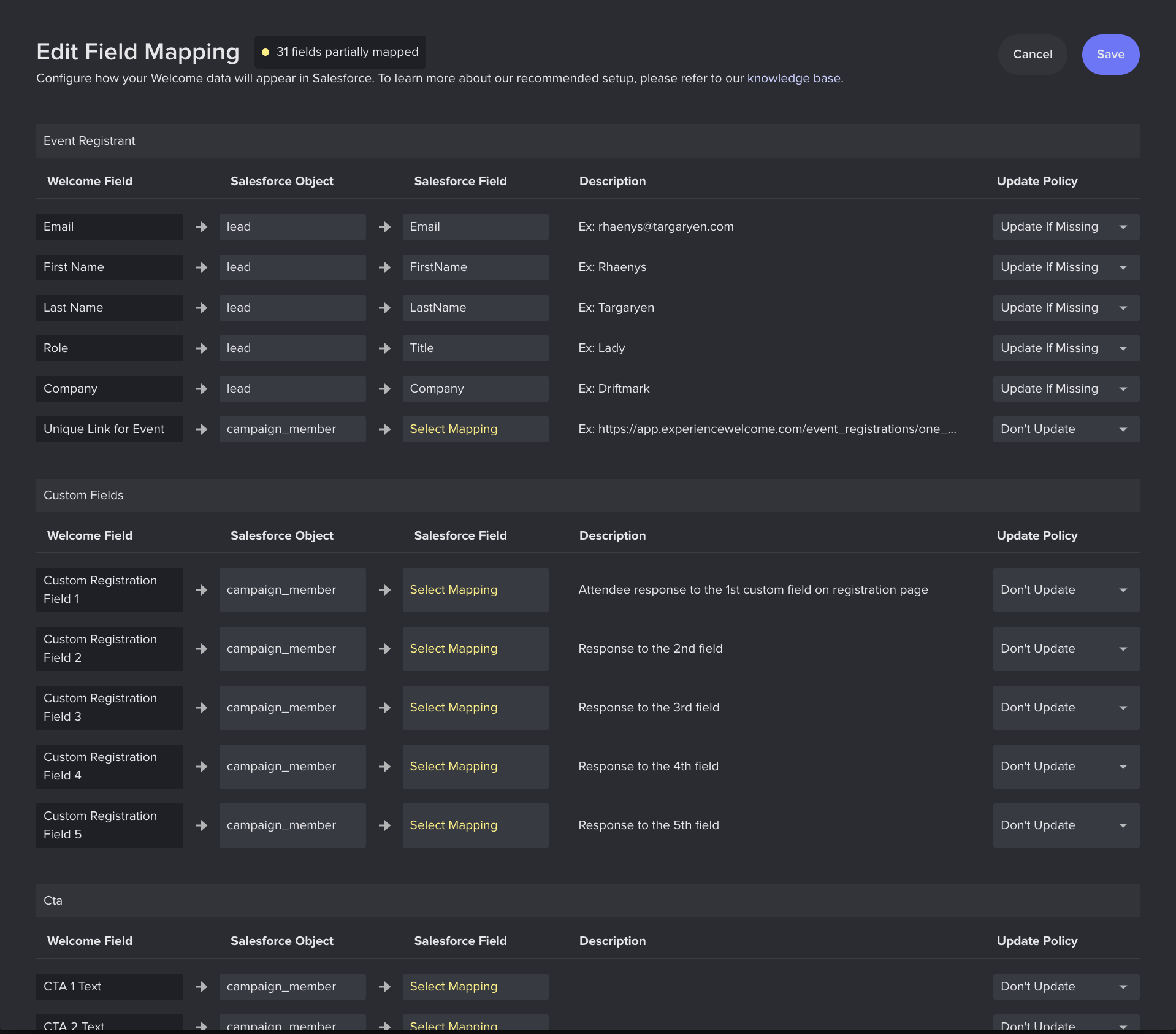Screen dimensions: 1176x1034
Task: Click the Save button
Action: pos(1110,55)
